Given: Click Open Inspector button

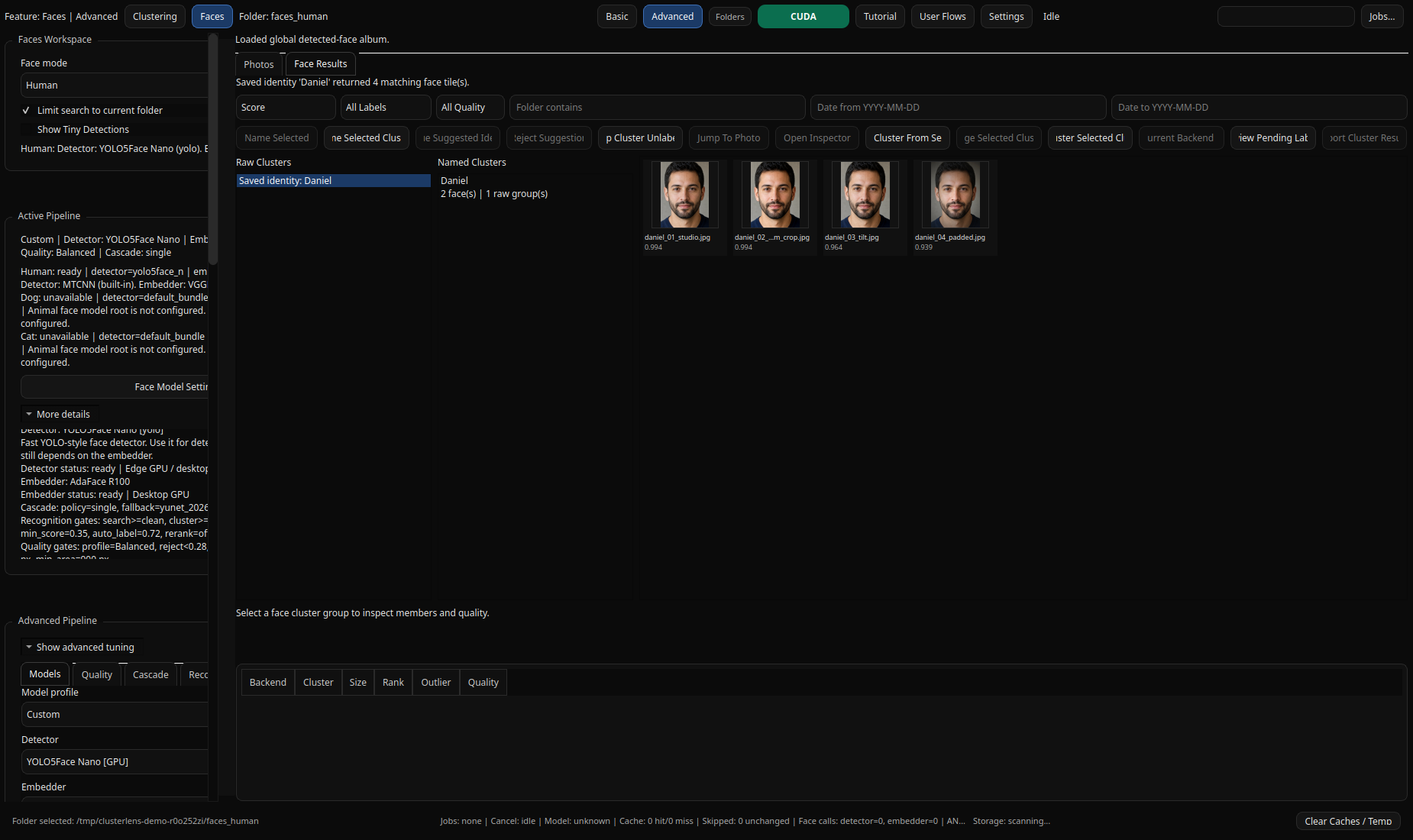Looking at the screenshot, I should [x=816, y=137].
